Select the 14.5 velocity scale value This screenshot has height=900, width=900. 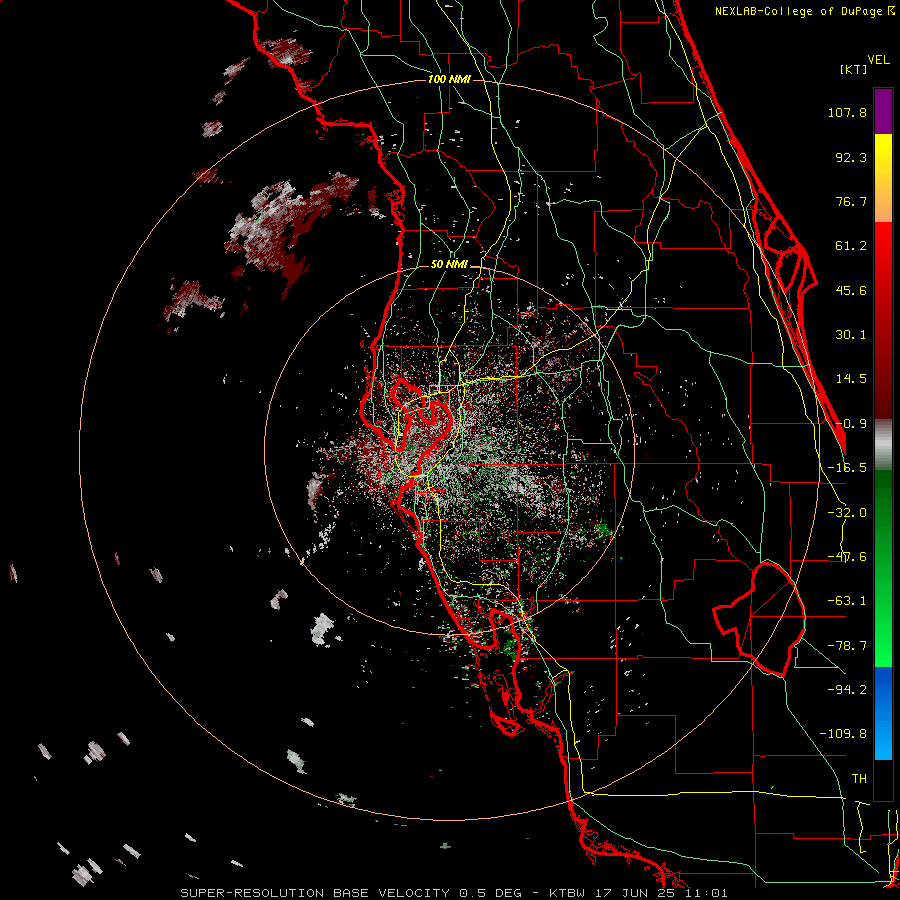point(851,379)
